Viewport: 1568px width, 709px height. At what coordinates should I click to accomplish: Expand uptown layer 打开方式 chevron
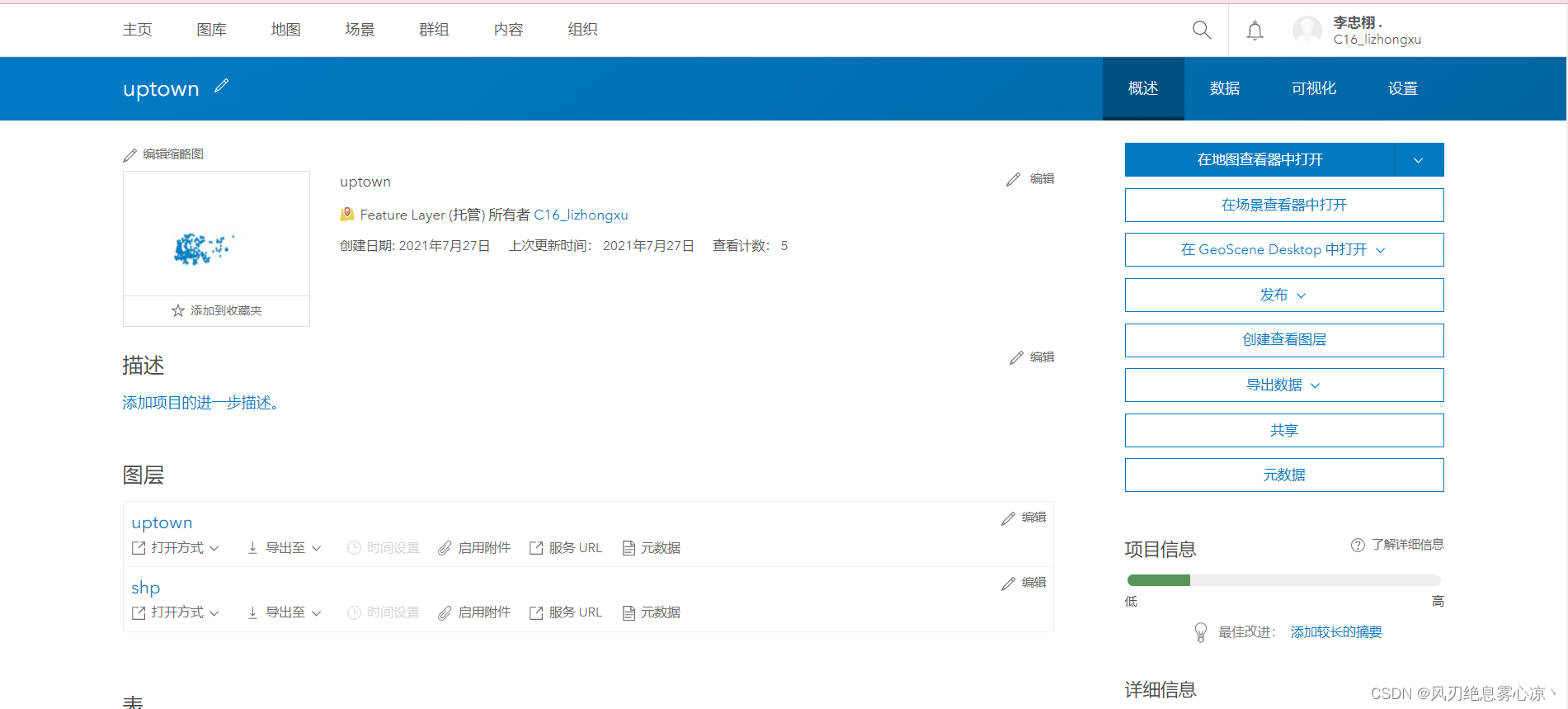tap(214, 548)
